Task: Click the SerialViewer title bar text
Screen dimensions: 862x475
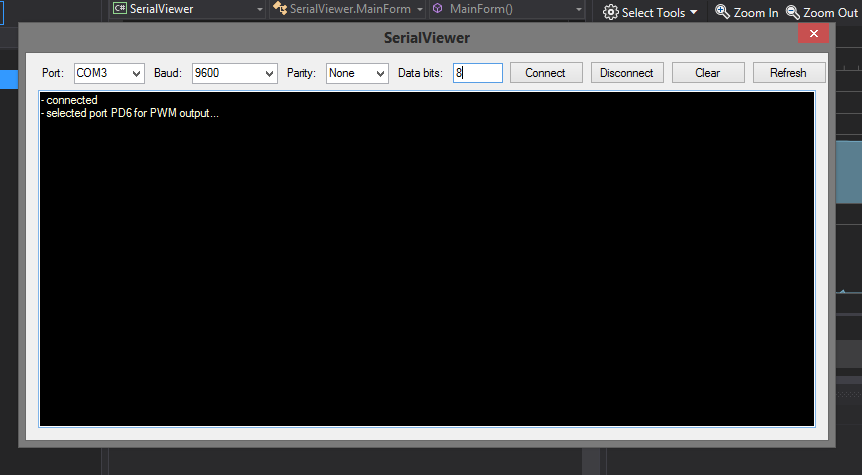Action: (x=427, y=38)
